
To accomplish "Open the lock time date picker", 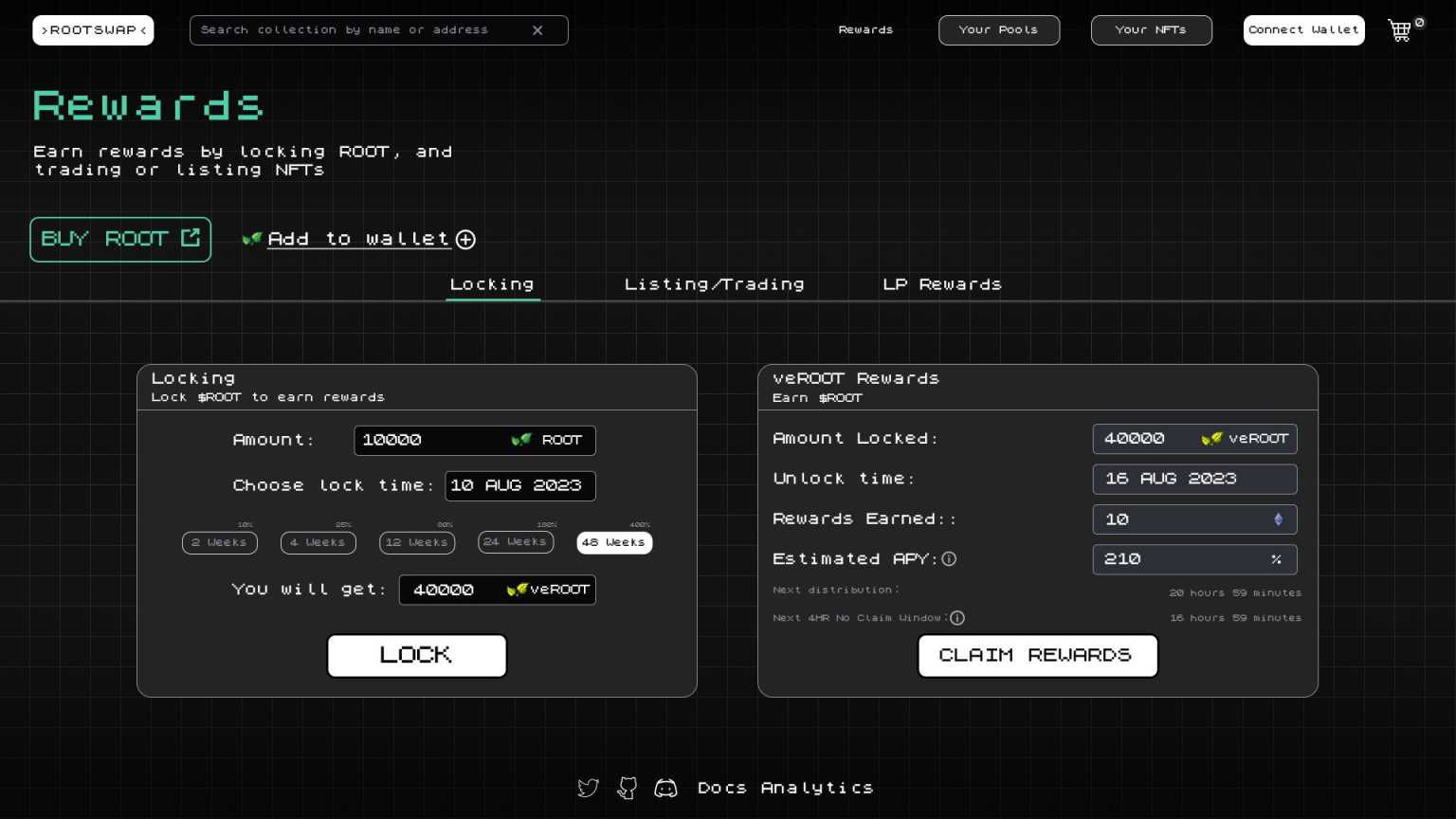I will pos(519,485).
